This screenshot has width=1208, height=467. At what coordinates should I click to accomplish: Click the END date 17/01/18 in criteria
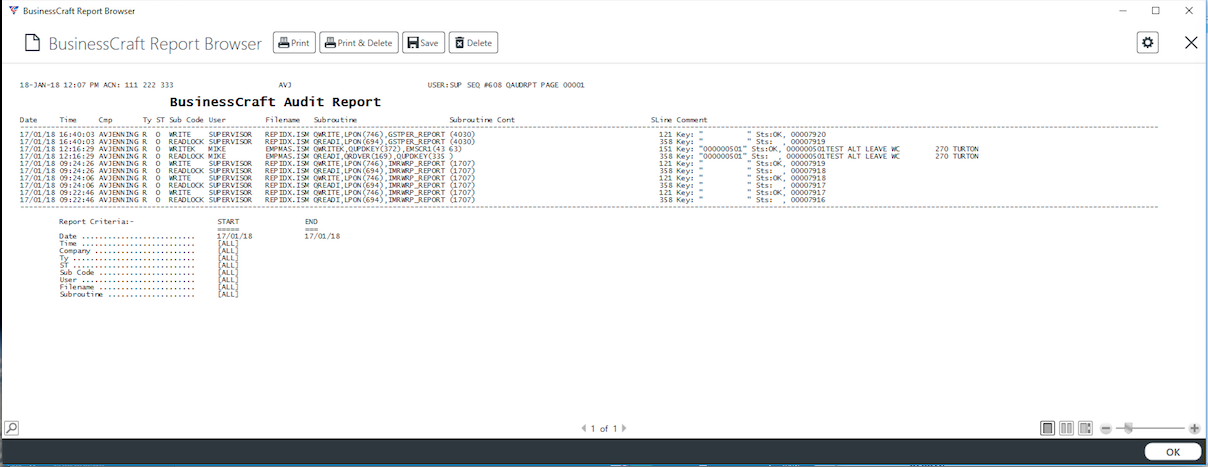pyautogui.click(x=322, y=236)
